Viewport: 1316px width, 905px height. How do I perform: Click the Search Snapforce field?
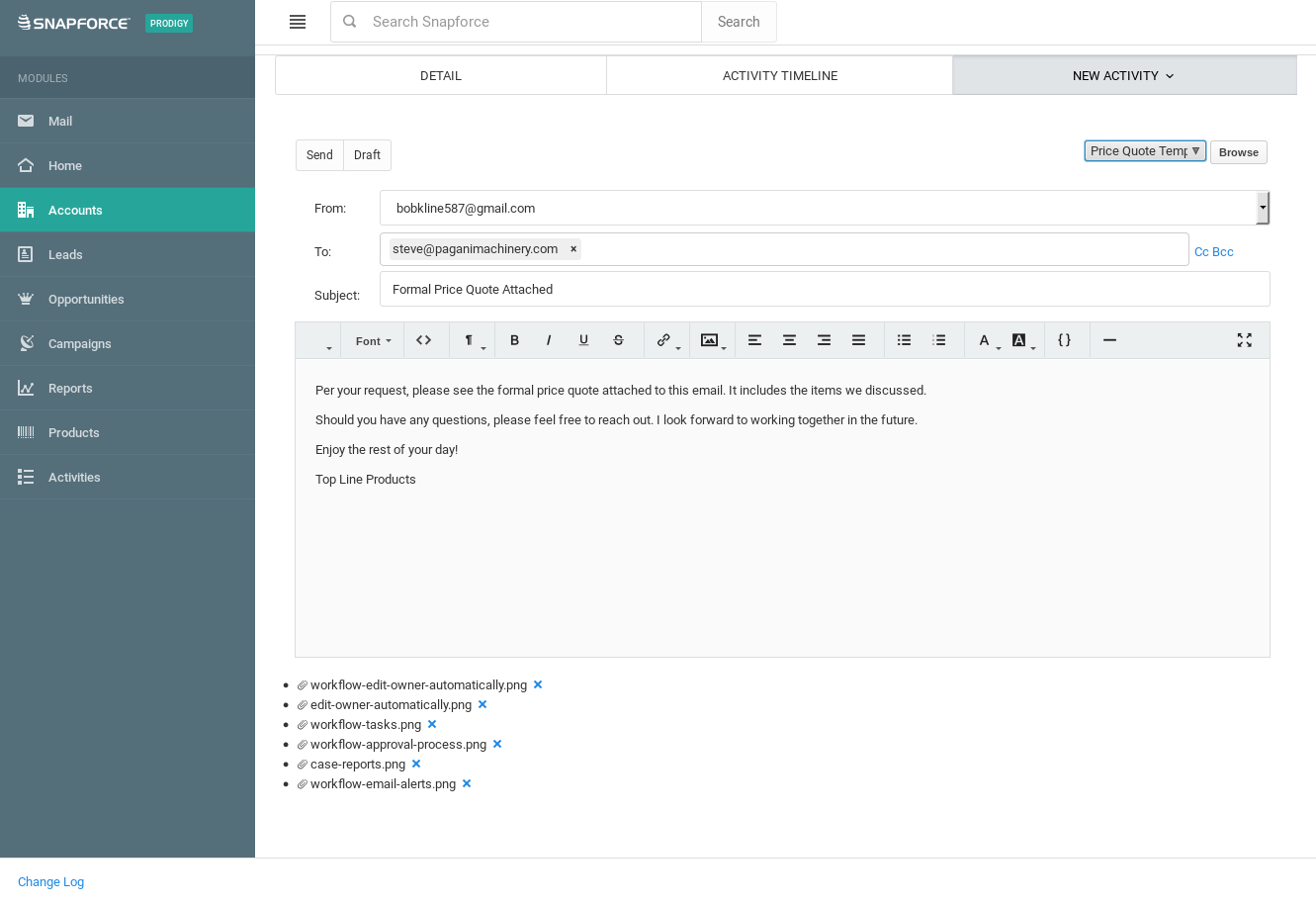point(516,22)
